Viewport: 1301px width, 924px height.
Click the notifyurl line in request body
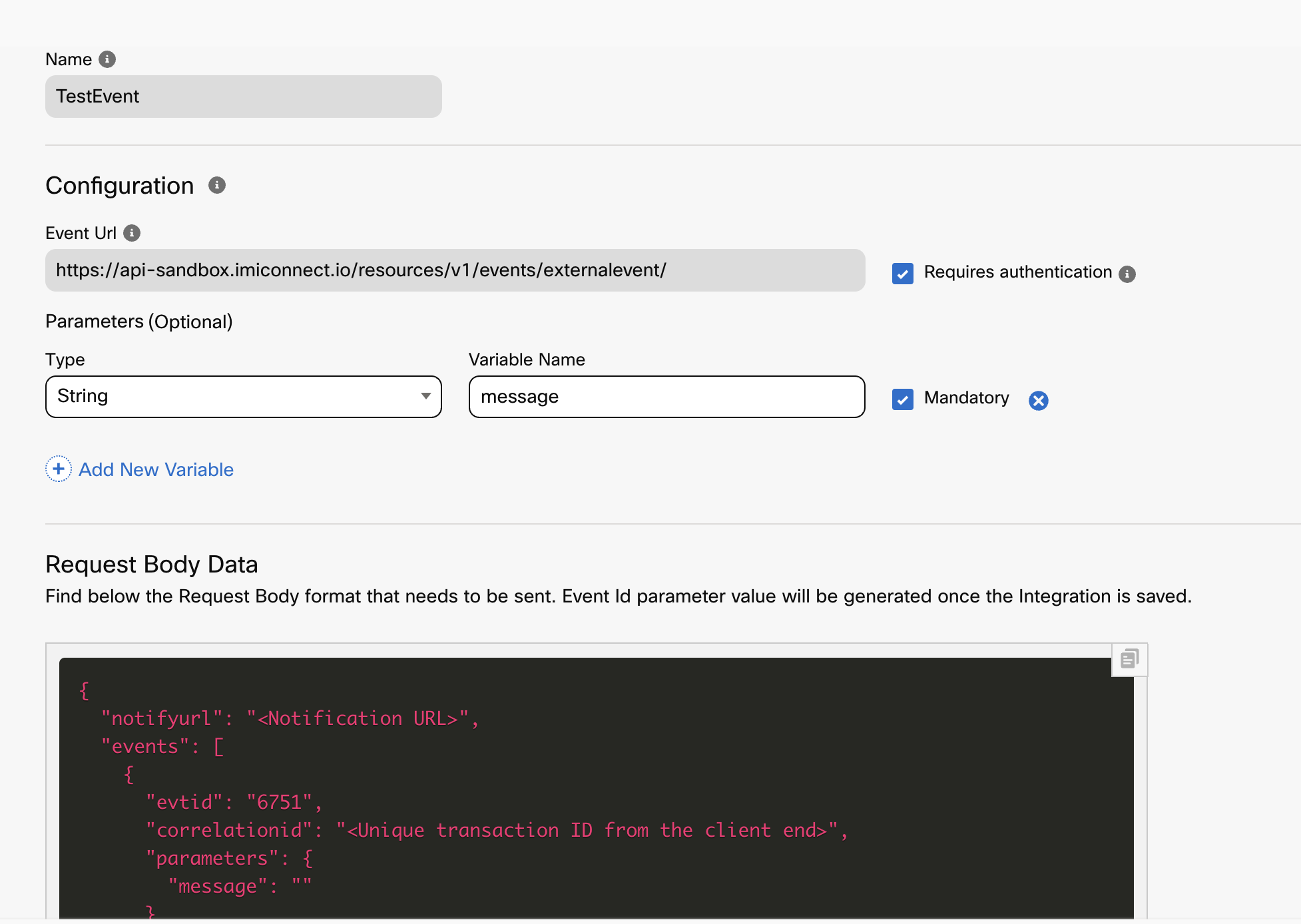(290, 719)
